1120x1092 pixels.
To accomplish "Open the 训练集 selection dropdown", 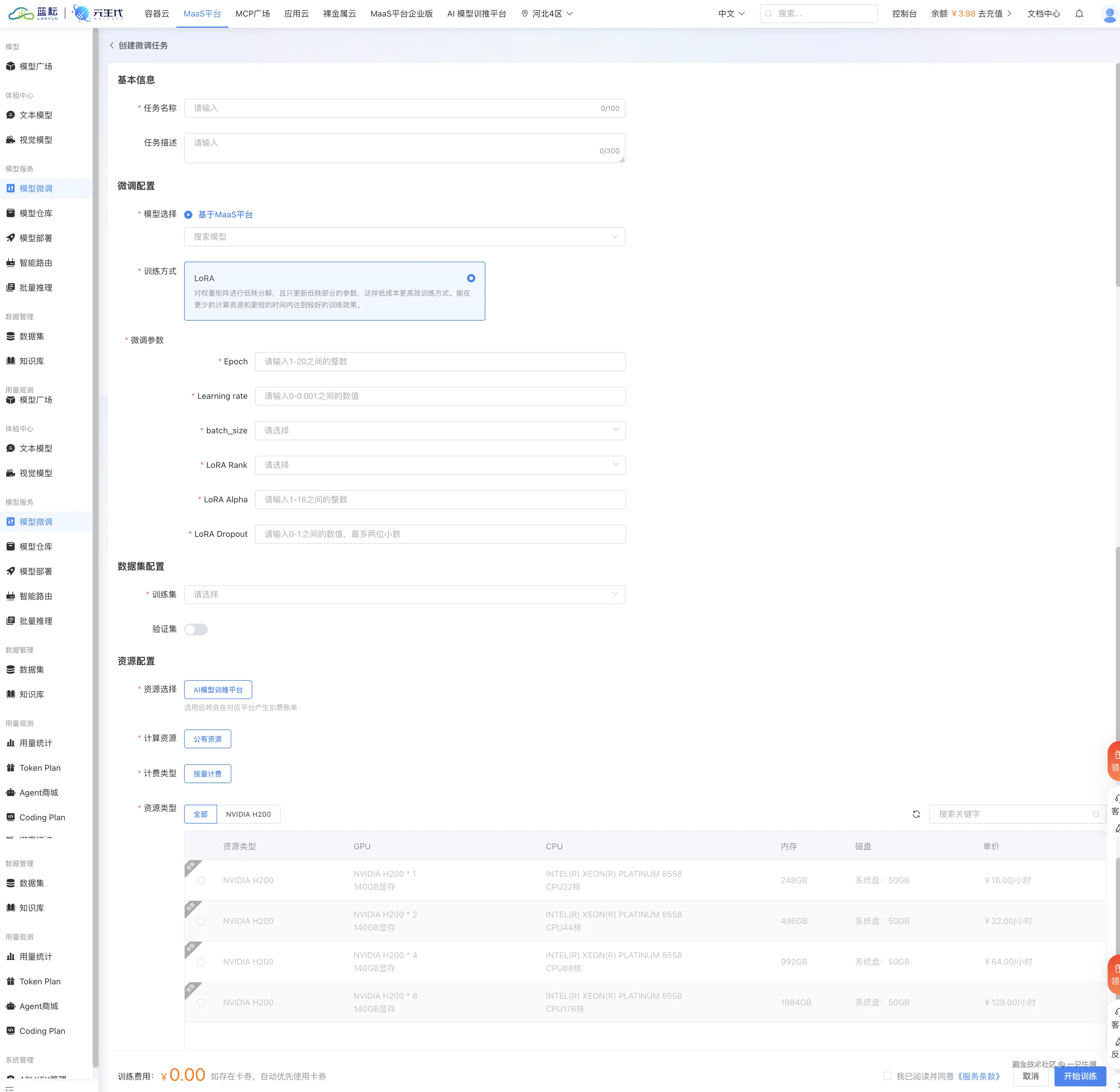I will 405,595.
